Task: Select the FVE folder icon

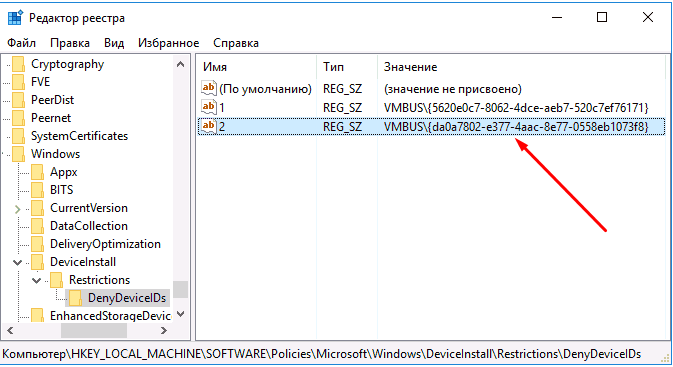Action: pyautogui.click(x=18, y=82)
